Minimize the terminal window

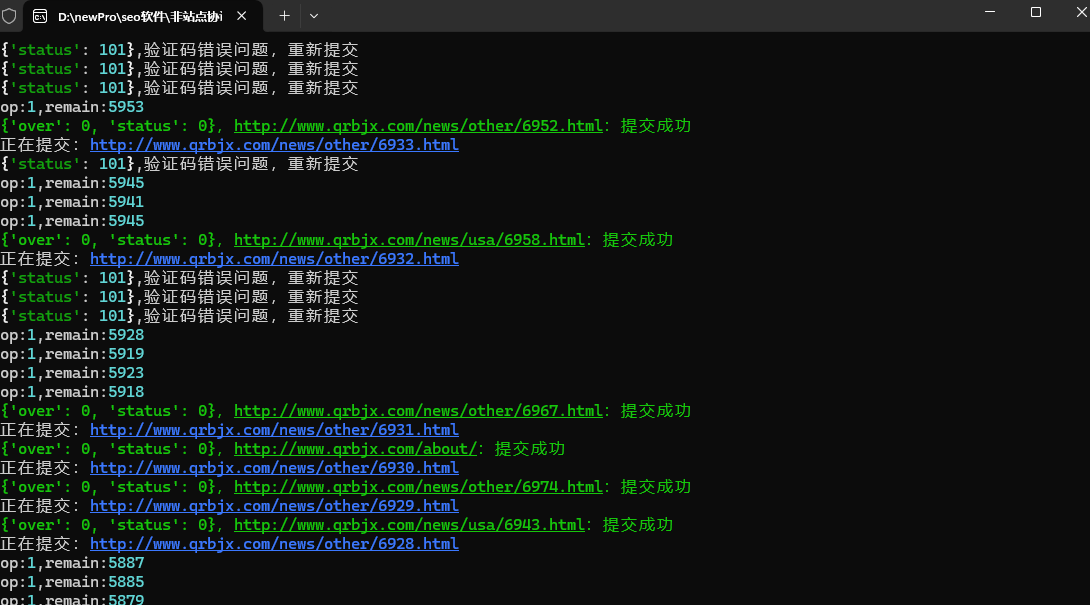pyautogui.click(x=989, y=12)
